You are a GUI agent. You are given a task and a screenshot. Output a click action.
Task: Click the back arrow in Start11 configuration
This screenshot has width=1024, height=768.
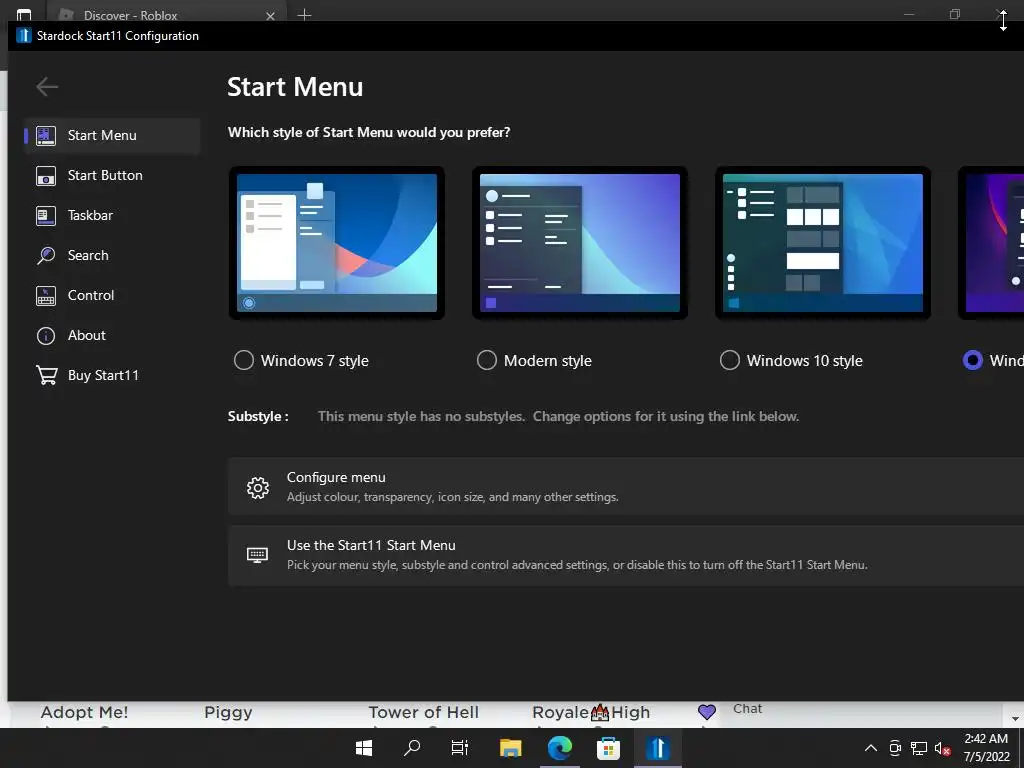(47, 86)
